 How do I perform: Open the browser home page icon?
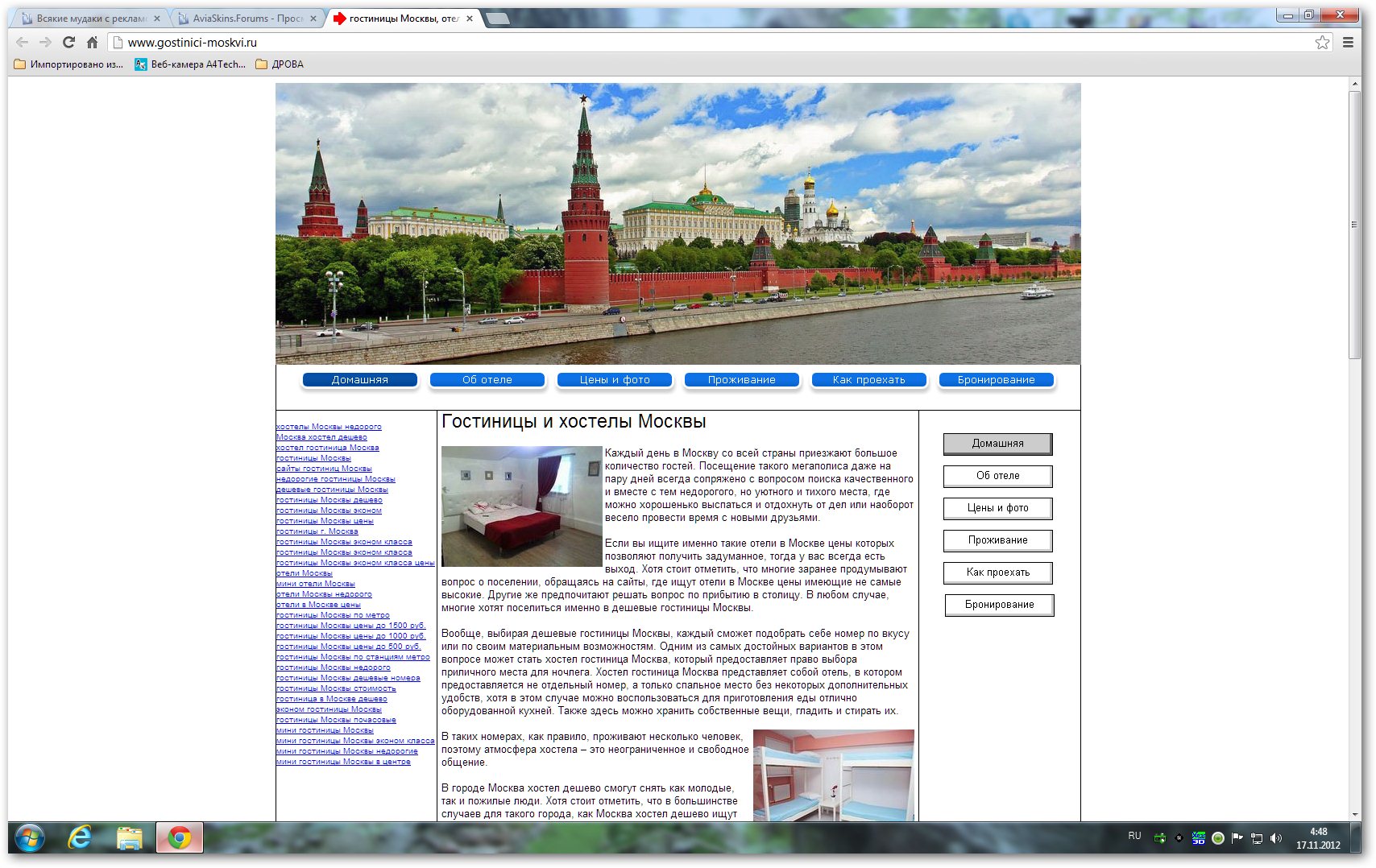92,43
